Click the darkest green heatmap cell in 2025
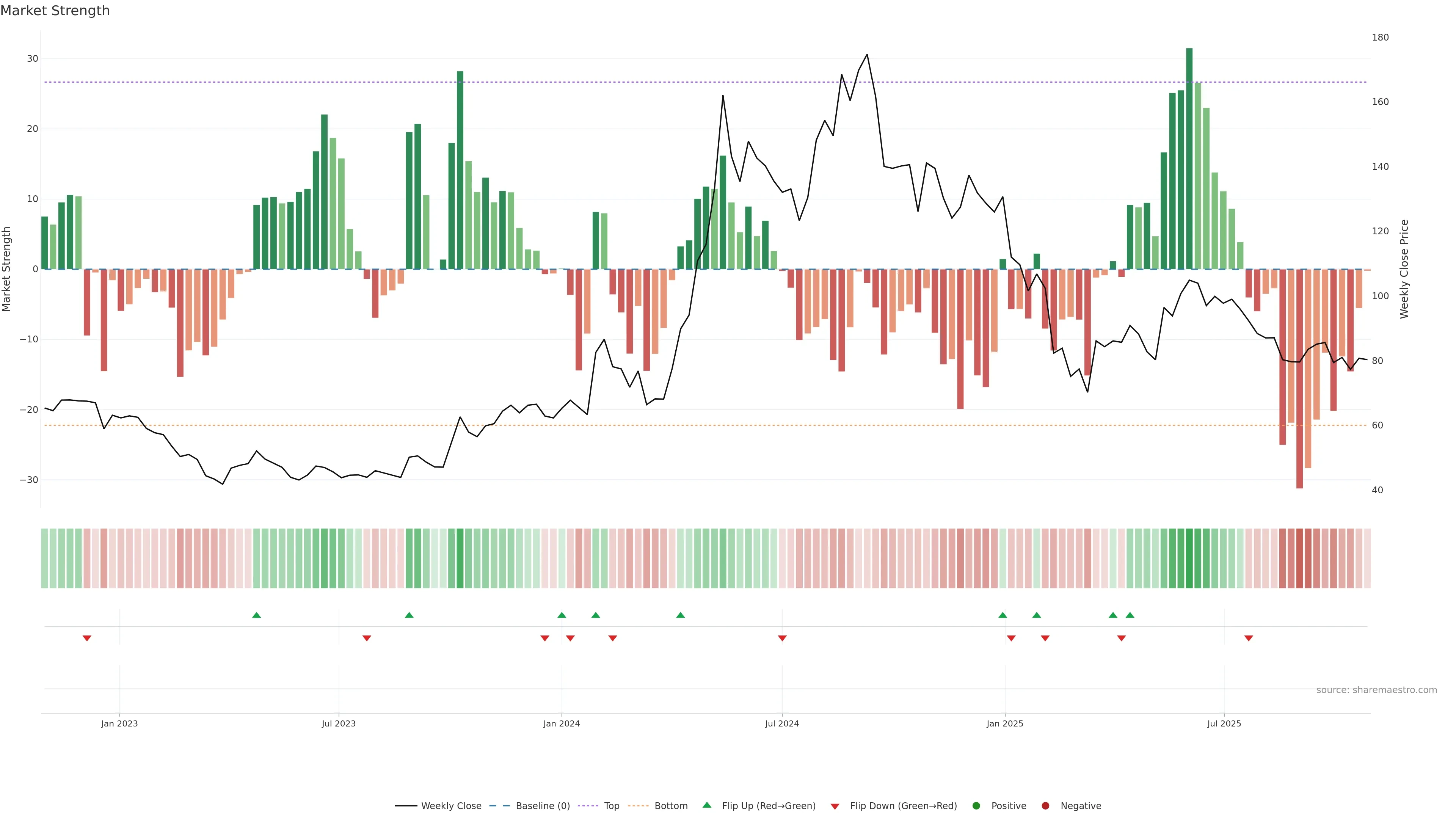Image resolution: width=1456 pixels, height=819 pixels. [x=1189, y=559]
